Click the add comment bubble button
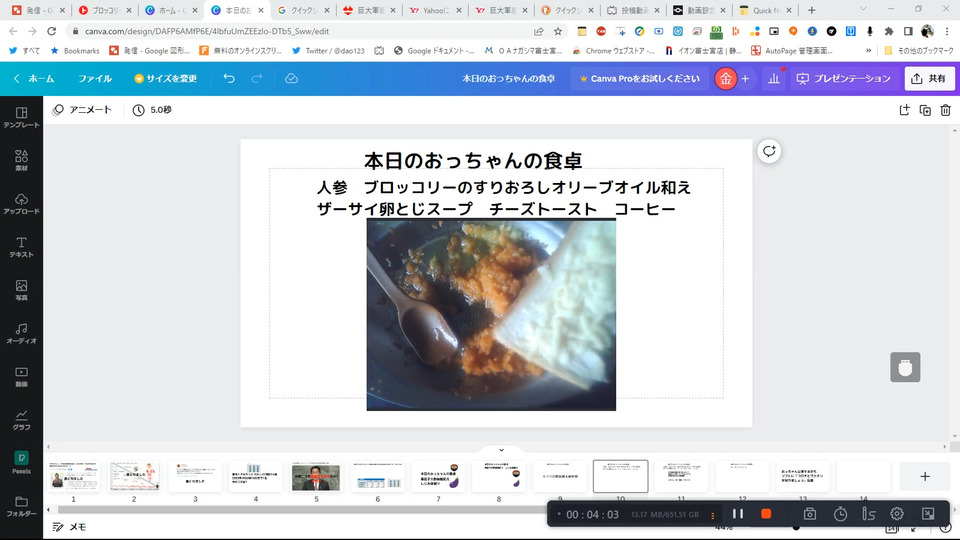Image resolution: width=960 pixels, height=540 pixels. tap(769, 151)
